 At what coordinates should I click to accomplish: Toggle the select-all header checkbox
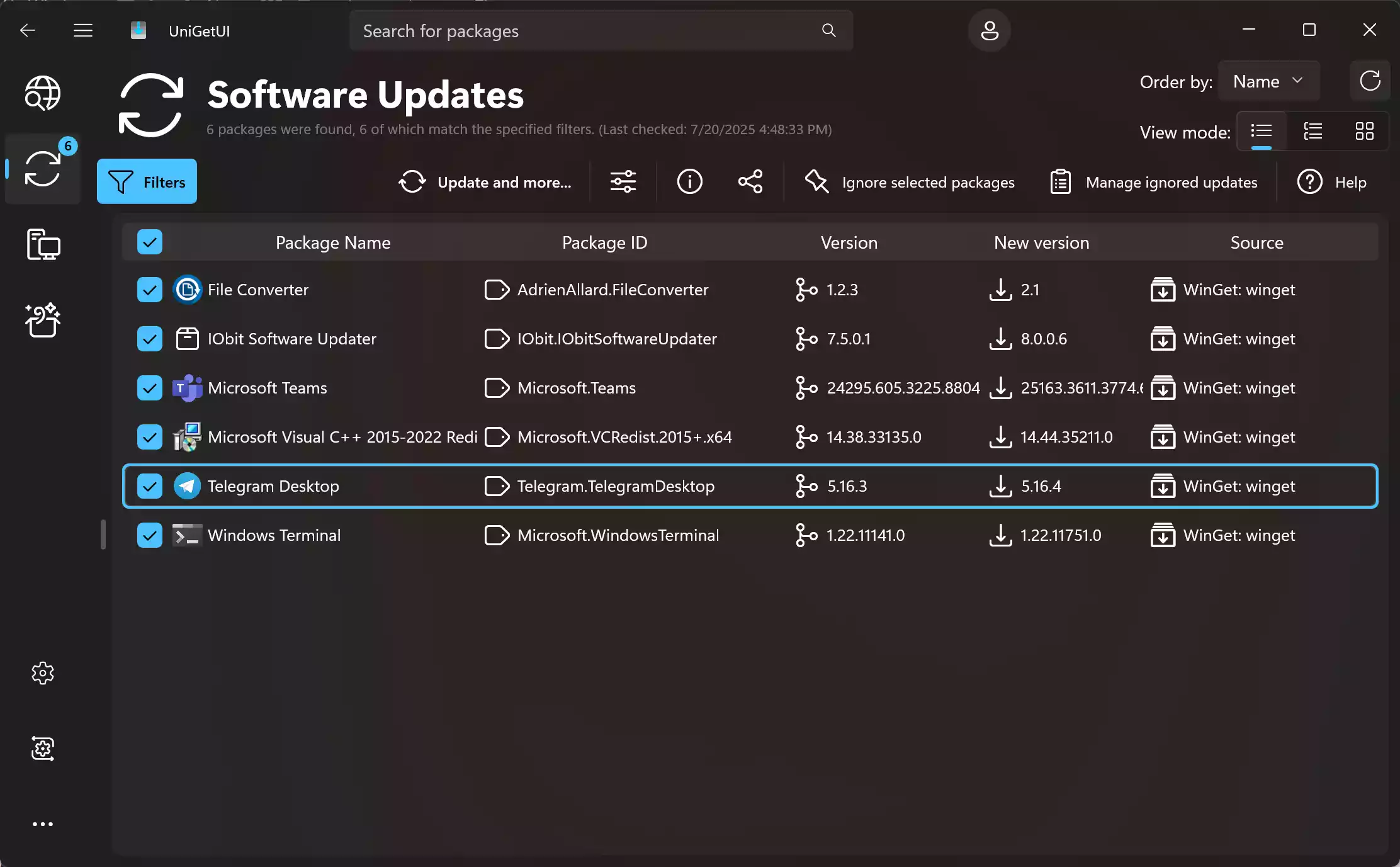click(150, 242)
